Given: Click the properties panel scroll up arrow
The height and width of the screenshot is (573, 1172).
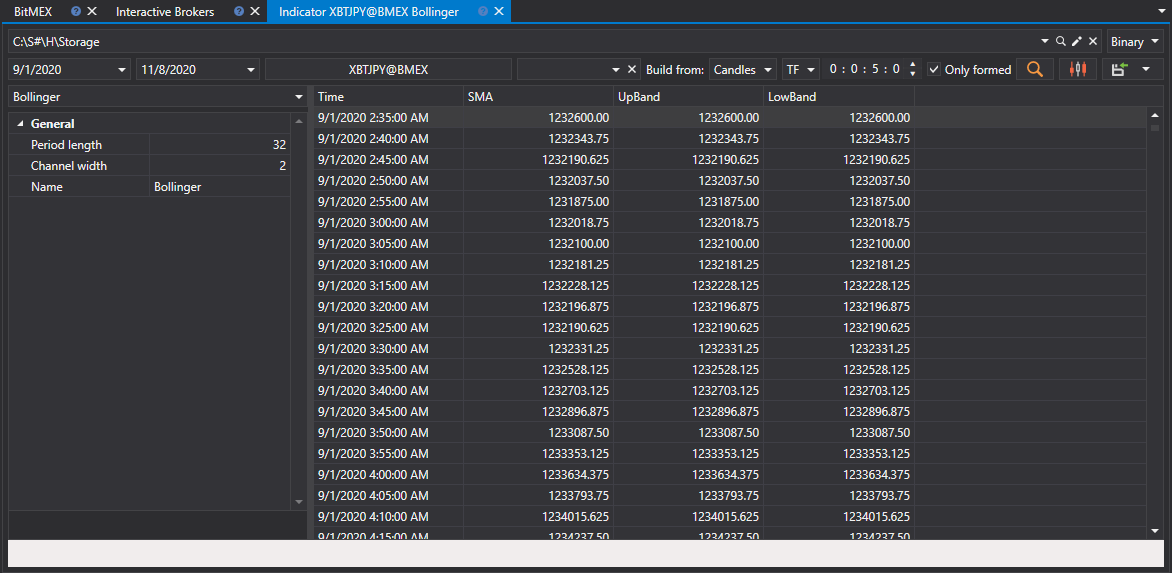Looking at the screenshot, I should coord(299,120).
